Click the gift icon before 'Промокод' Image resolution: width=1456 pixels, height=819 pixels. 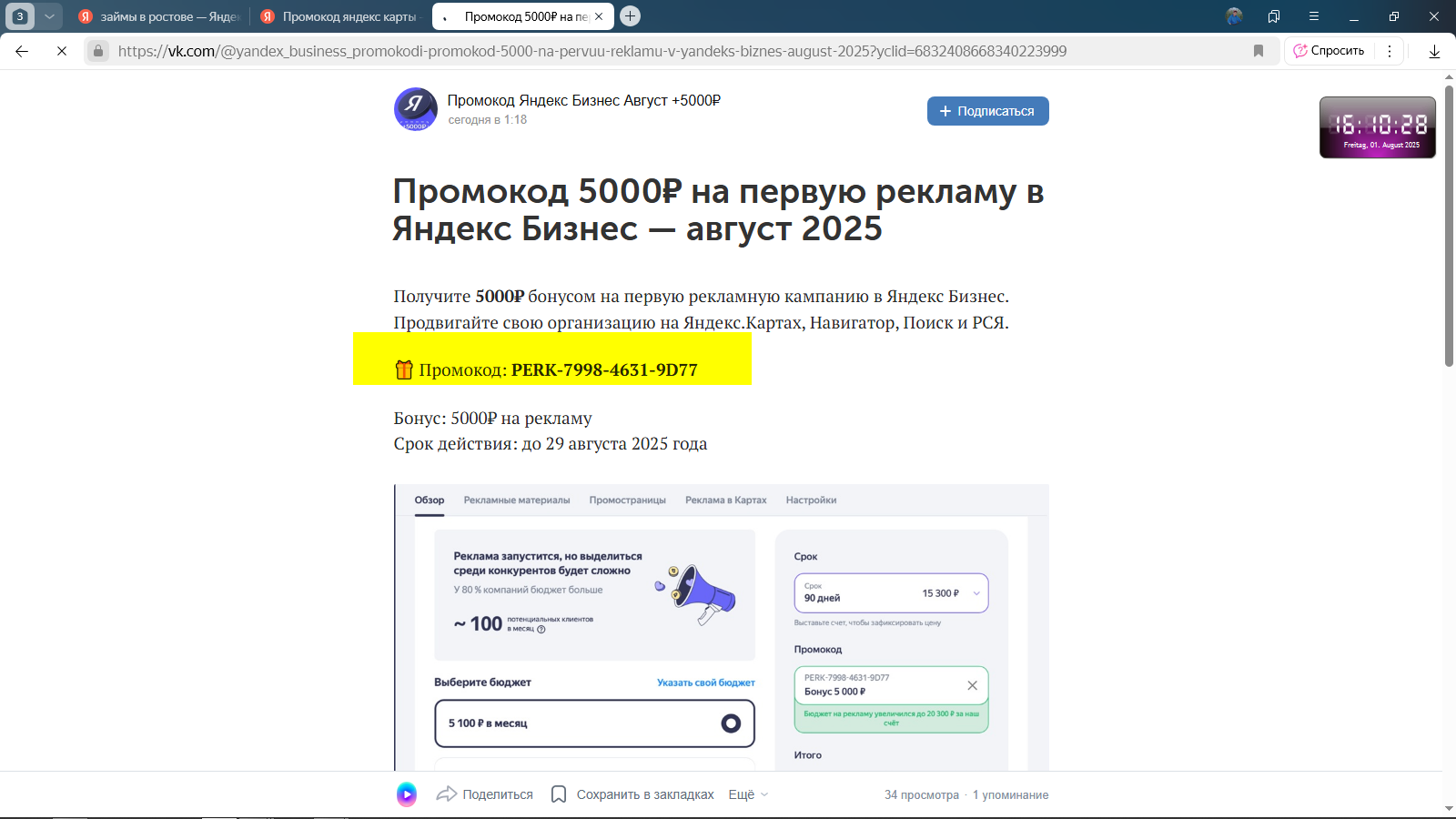tap(404, 369)
